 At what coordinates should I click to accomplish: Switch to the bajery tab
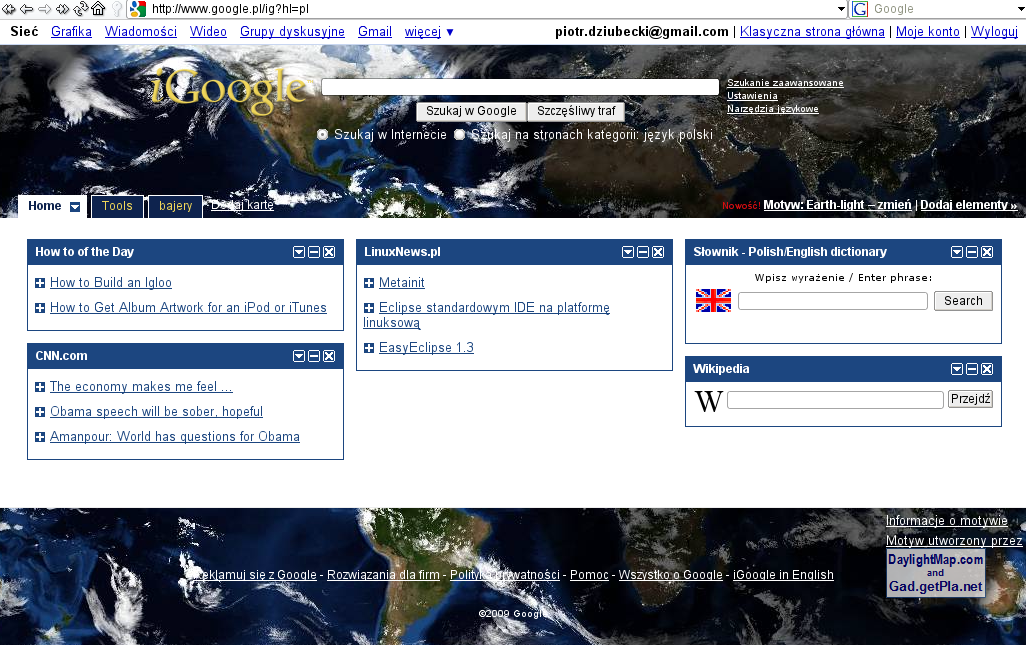click(x=175, y=206)
